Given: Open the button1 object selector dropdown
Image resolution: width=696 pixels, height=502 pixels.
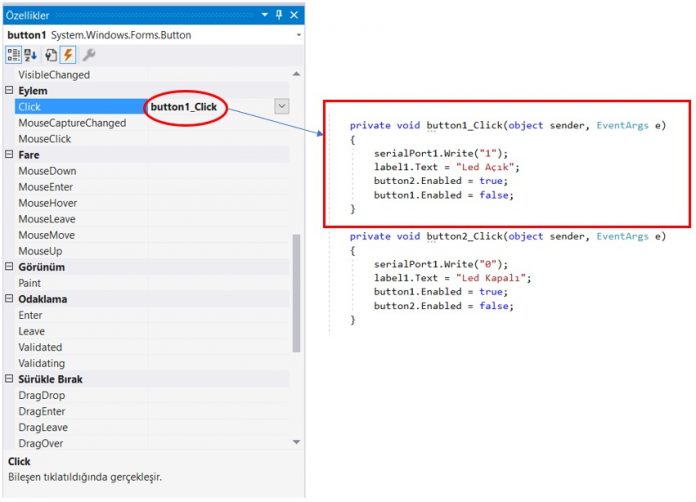Looking at the screenshot, I should [x=298, y=35].
